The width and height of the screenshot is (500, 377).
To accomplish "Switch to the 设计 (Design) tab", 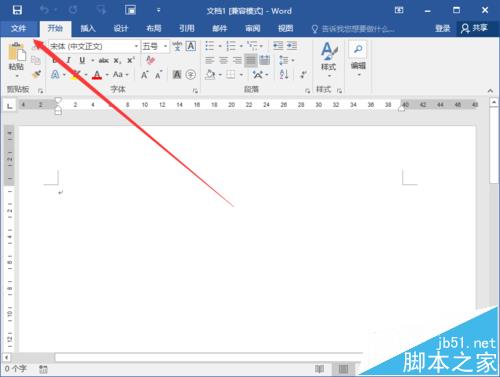I will point(121,28).
